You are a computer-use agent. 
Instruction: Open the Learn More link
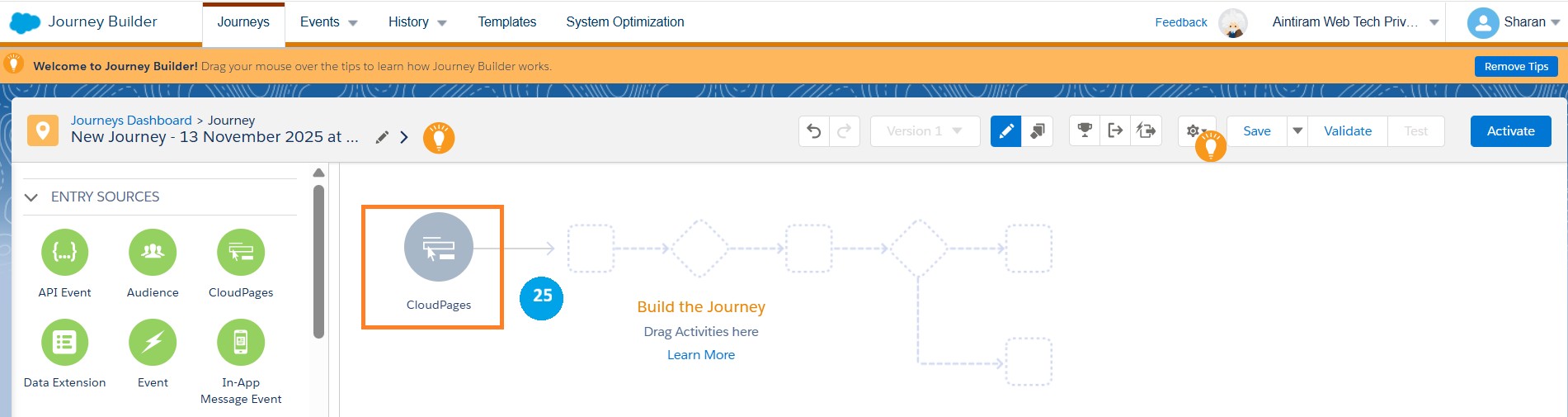coord(700,355)
